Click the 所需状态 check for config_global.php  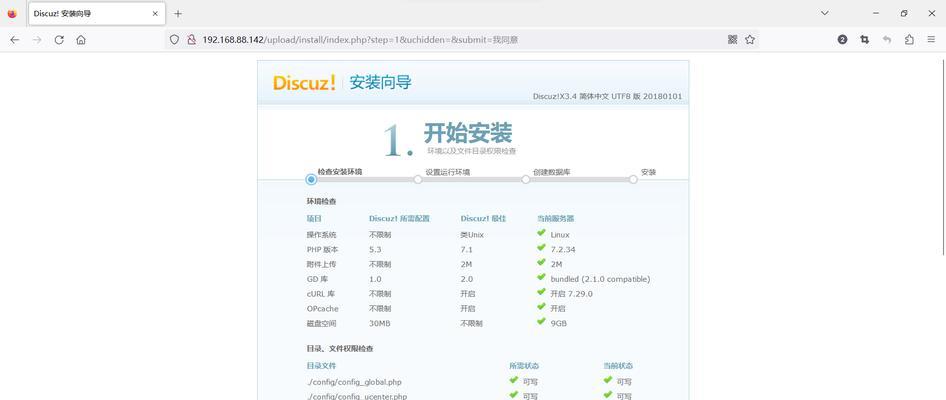click(x=513, y=380)
